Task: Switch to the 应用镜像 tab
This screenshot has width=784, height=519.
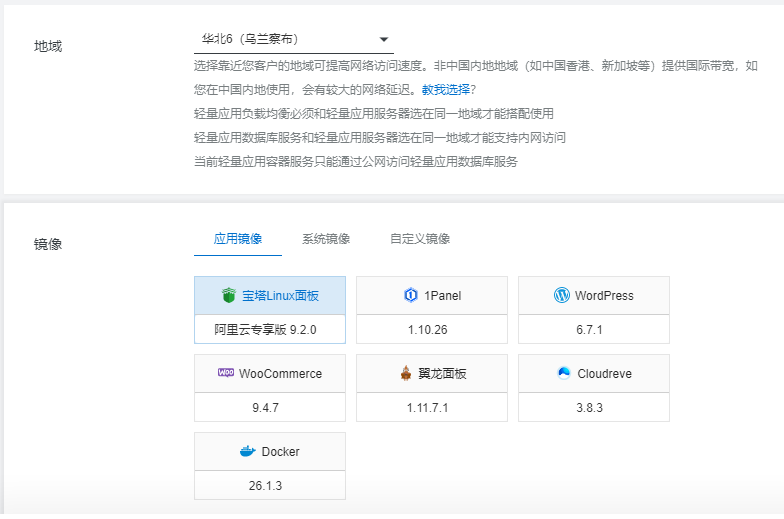Action: point(238,239)
